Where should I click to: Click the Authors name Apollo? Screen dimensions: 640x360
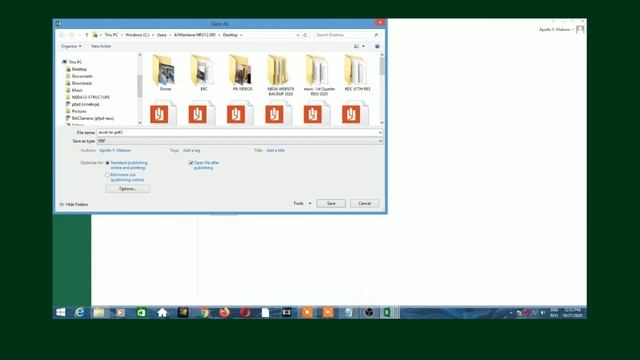115,151
